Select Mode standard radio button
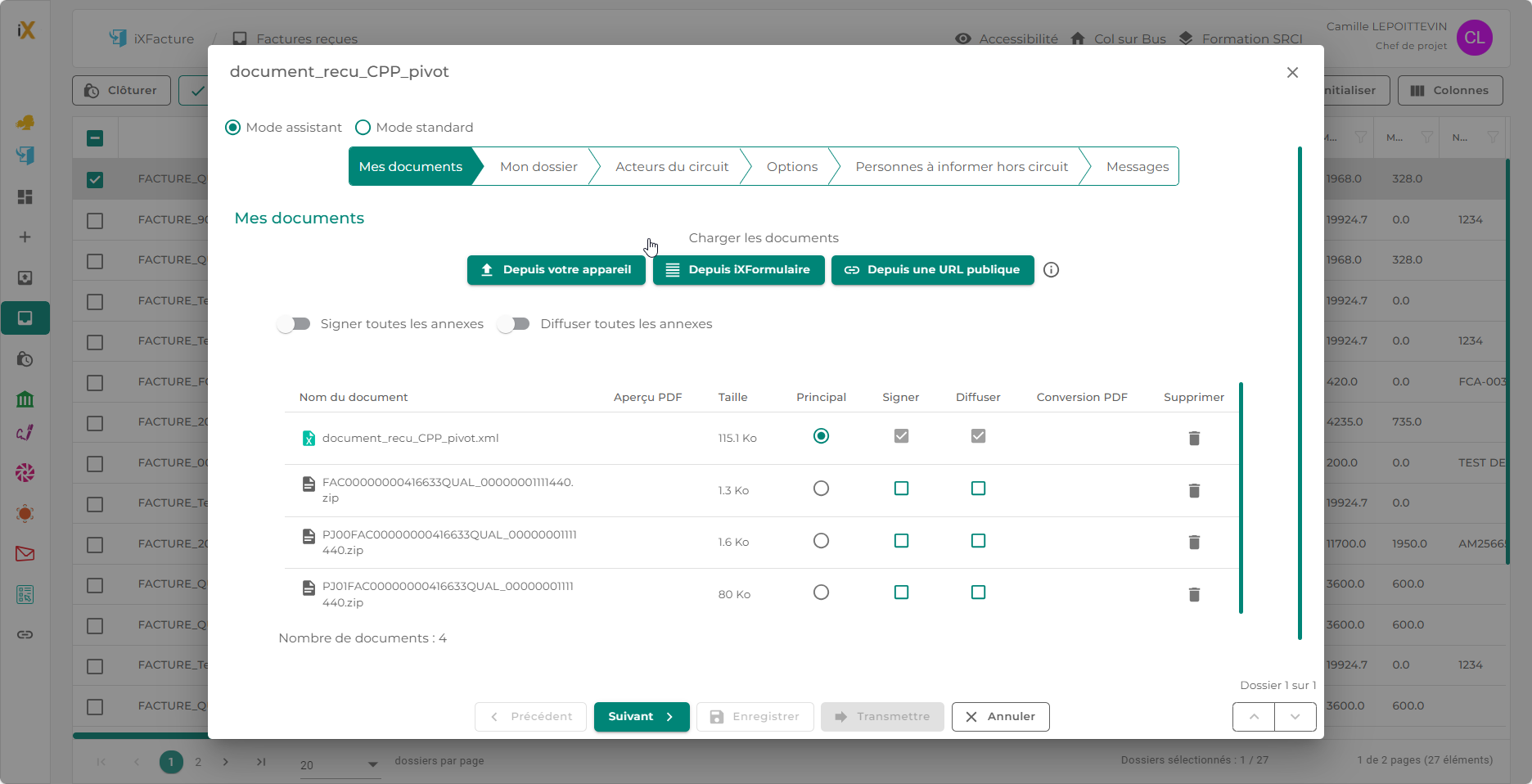Image resolution: width=1532 pixels, height=784 pixels. click(x=363, y=128)
